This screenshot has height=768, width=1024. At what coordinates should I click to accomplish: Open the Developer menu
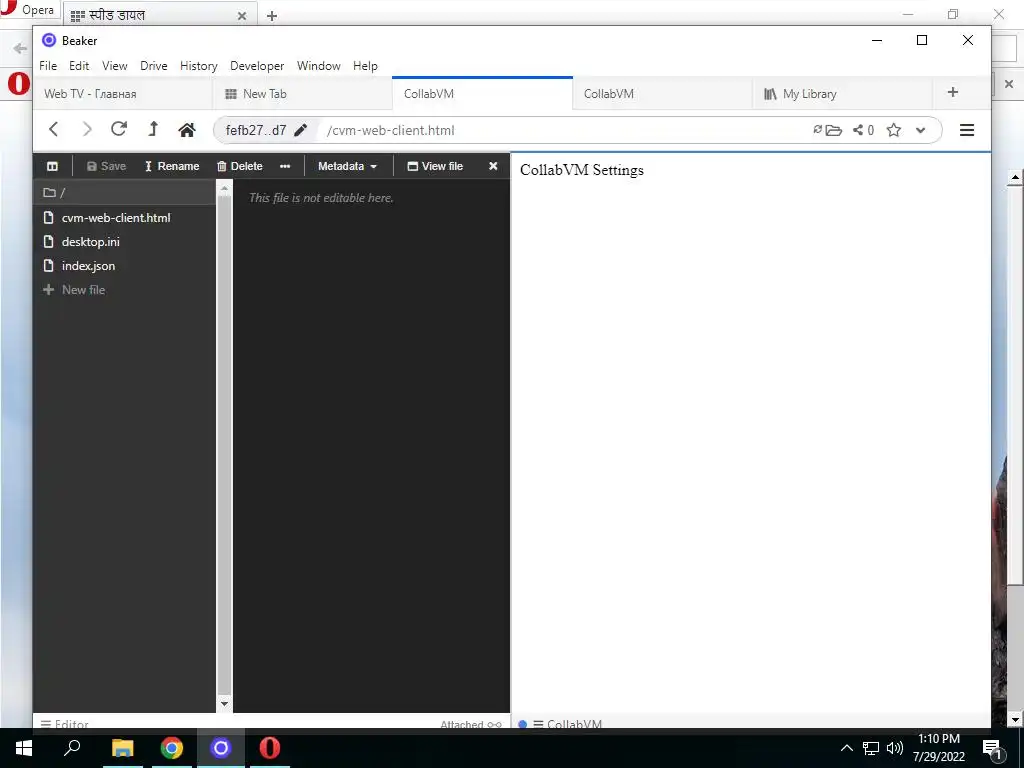257,66
